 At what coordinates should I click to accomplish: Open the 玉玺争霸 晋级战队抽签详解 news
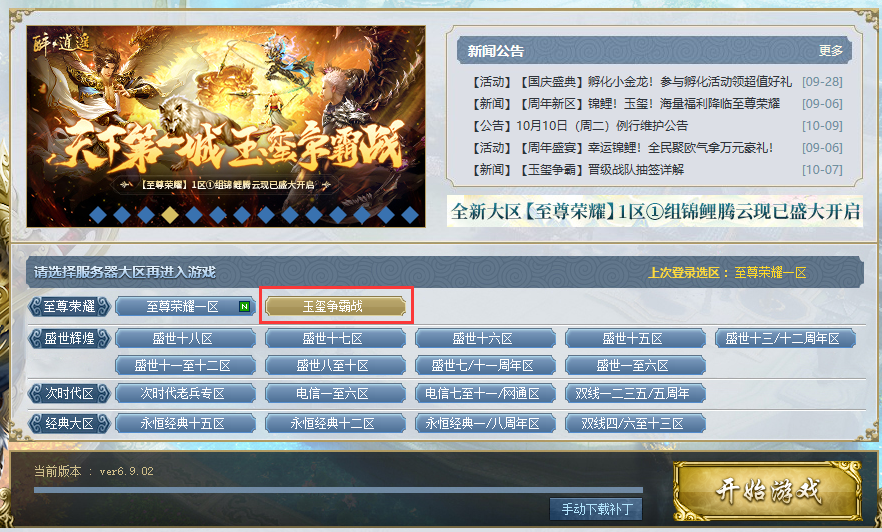(x=578, y=169)
